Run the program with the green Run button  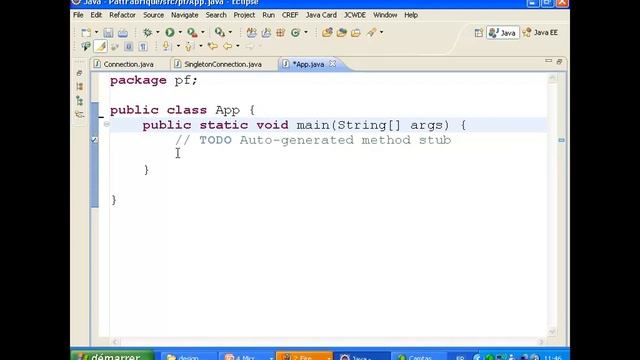coord(170,32)
